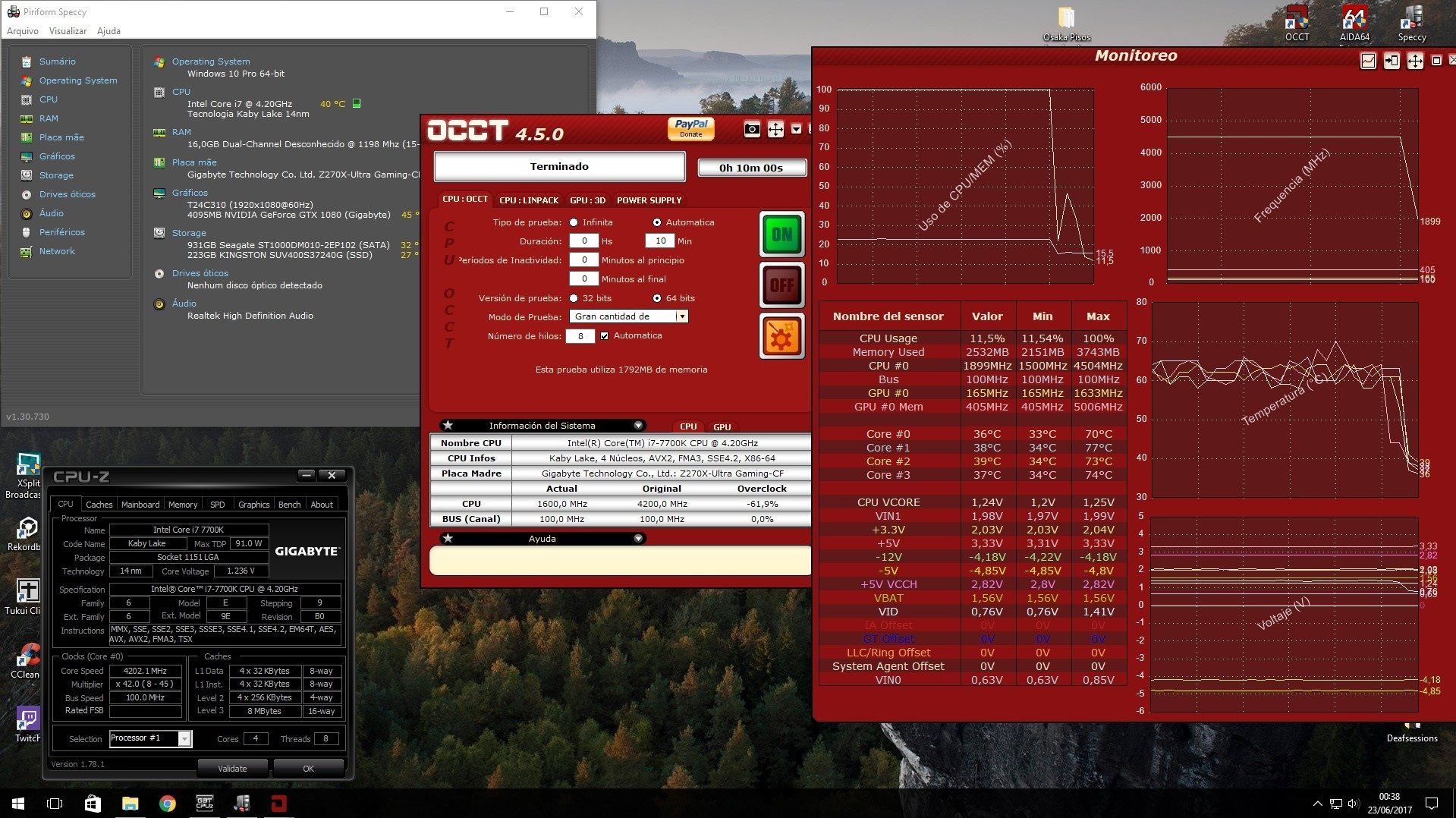This screenshot has height=818, width=1456.
Task: Click the OCCT screenshot camera icon
Action: (x=751, y=130)
